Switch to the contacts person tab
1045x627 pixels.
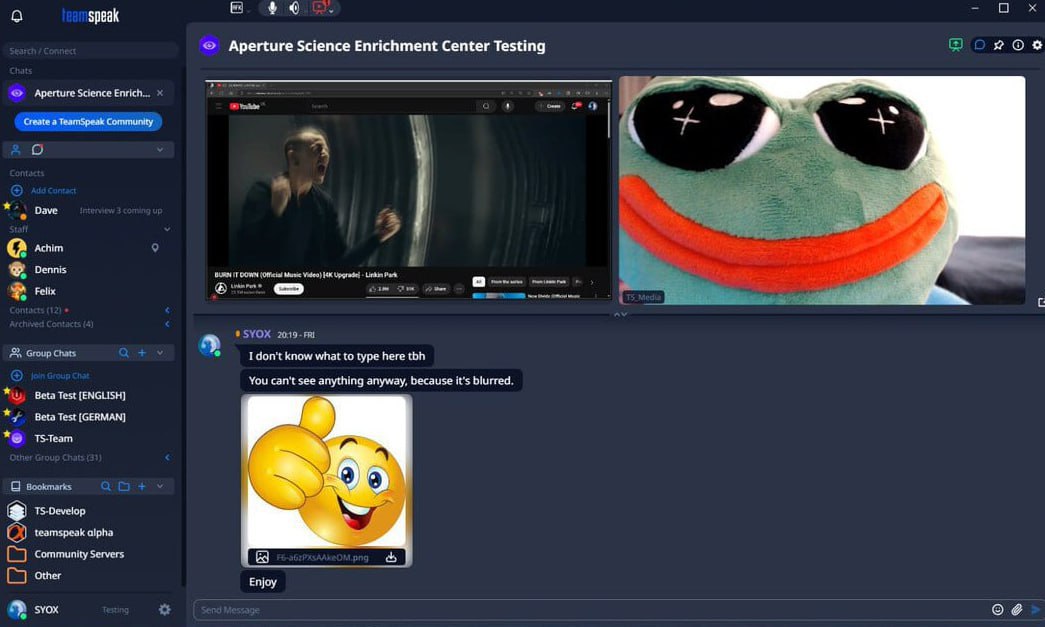pyautogui.click(x=16, y=149)
